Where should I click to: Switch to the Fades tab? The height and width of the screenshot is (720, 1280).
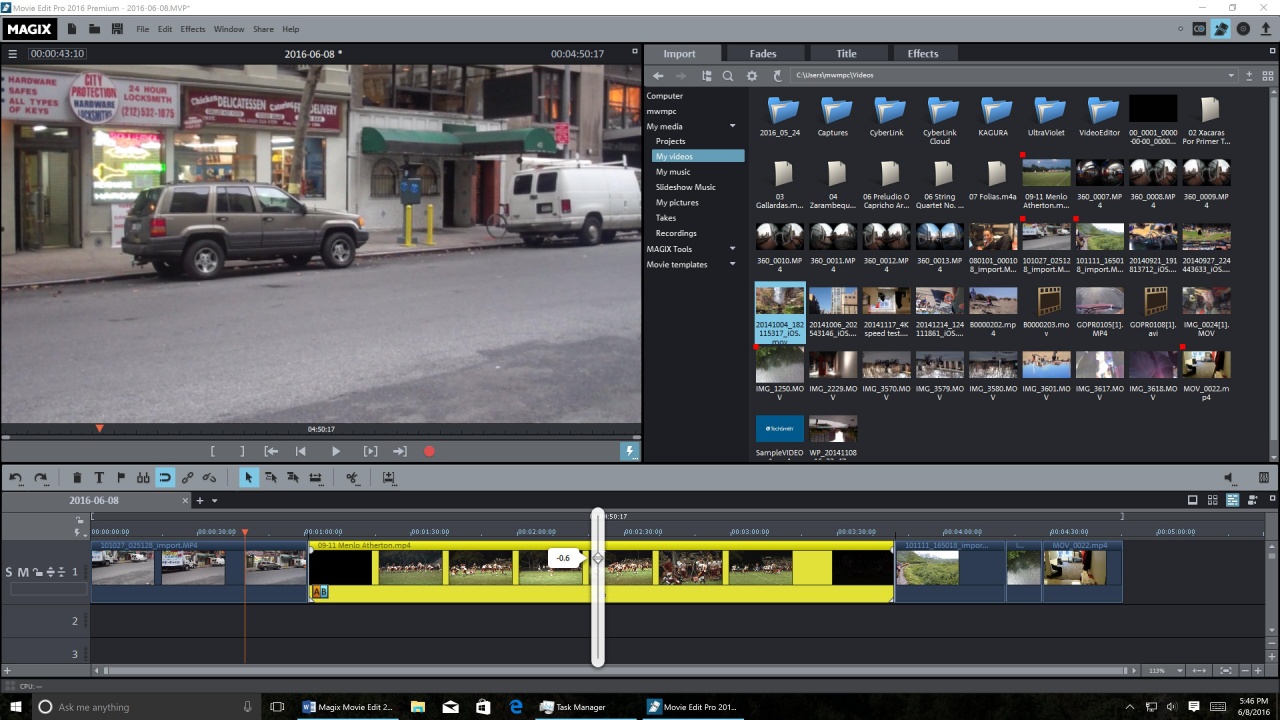point(762,54)
